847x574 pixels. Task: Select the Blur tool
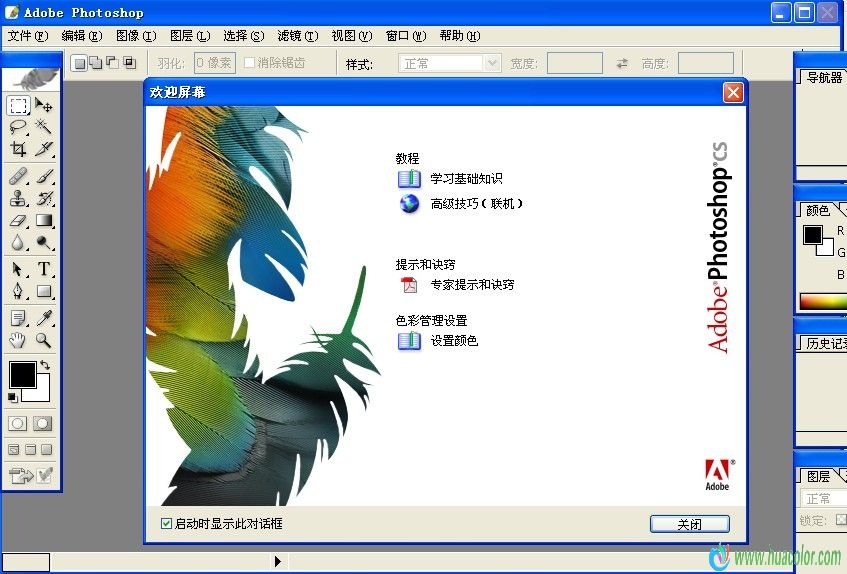click(x=18, y=242)
